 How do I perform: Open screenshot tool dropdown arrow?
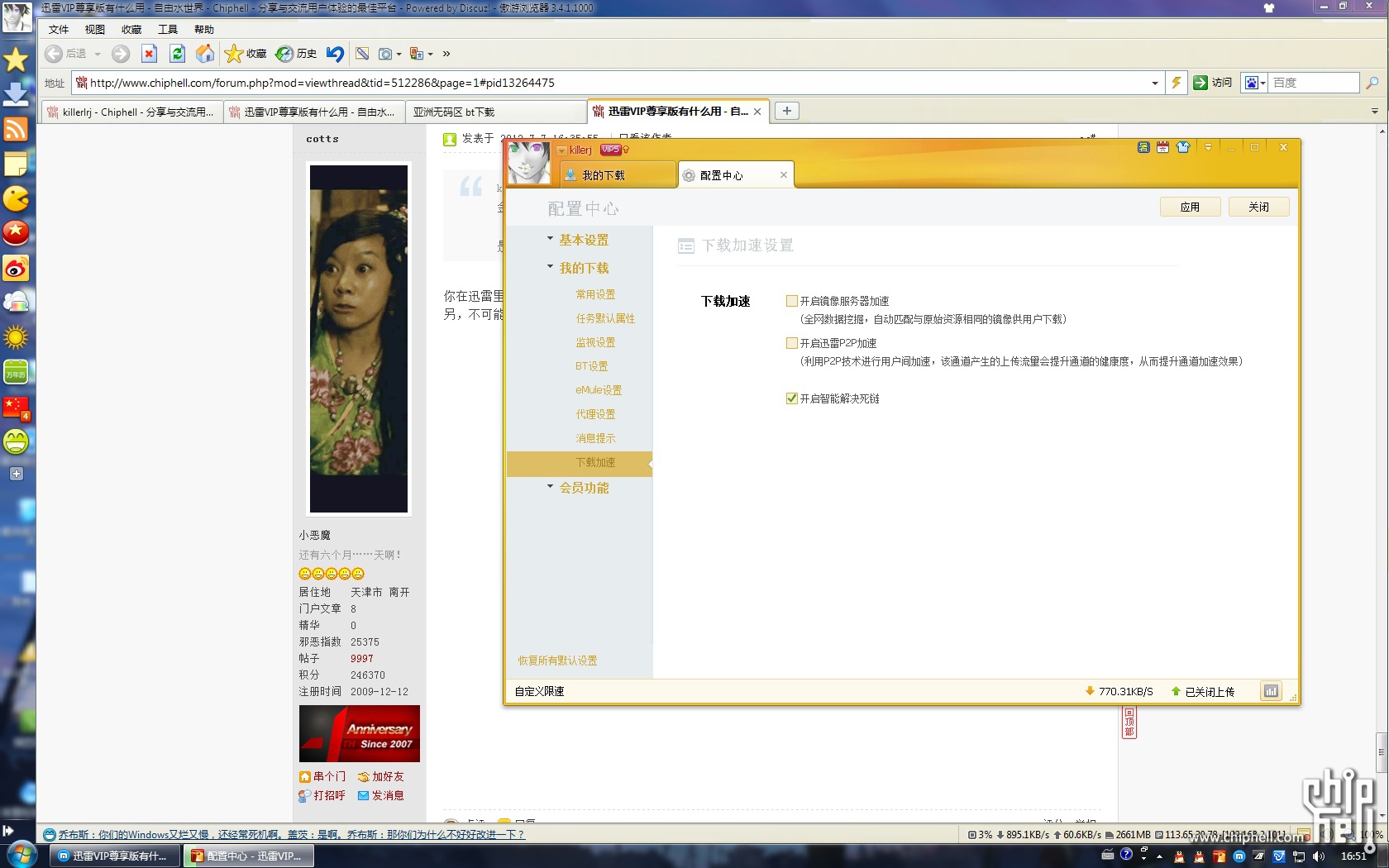pyautogui.click(x=399, y=55)
